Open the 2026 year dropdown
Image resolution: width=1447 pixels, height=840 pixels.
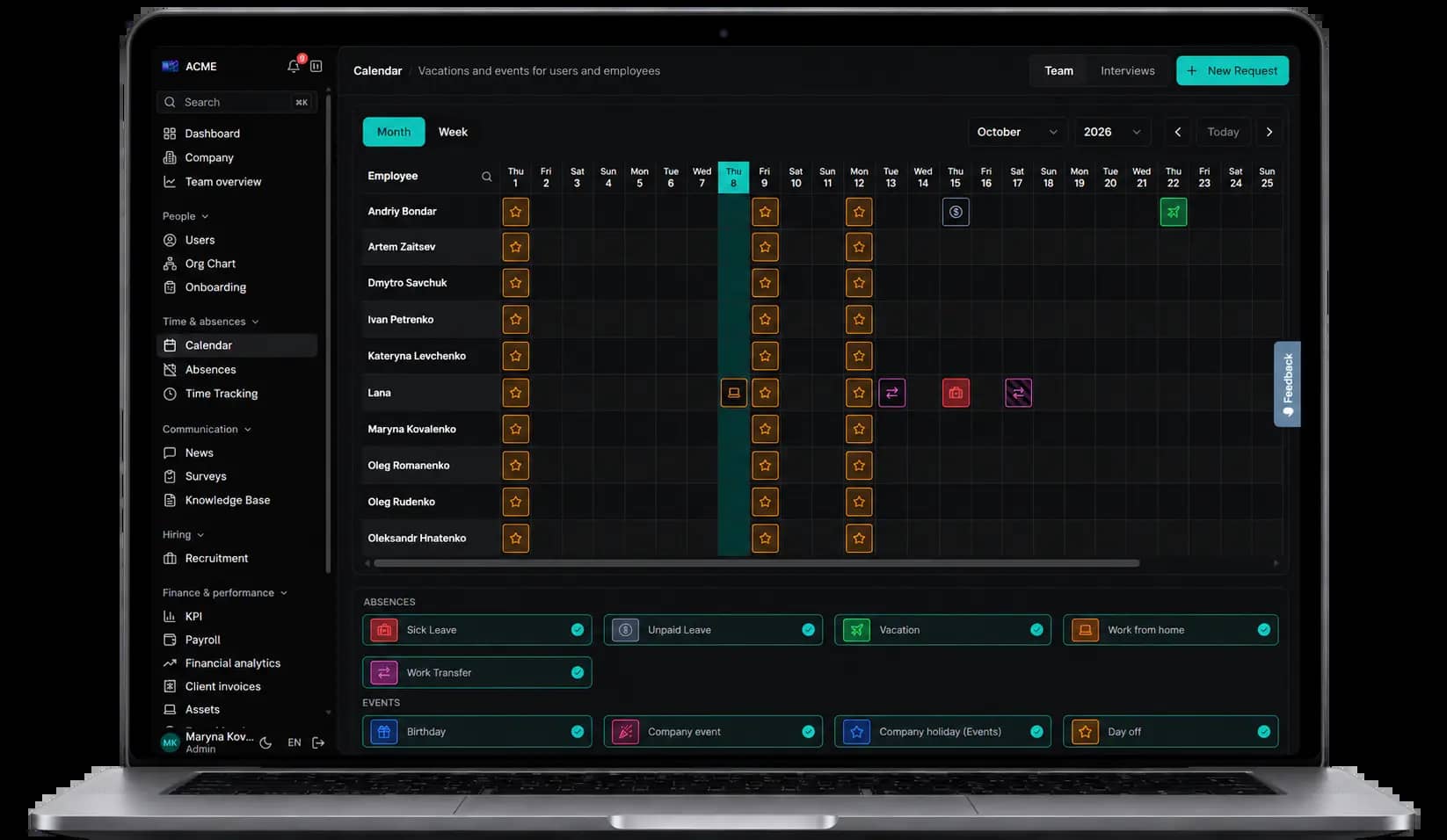click(1112, 132)
